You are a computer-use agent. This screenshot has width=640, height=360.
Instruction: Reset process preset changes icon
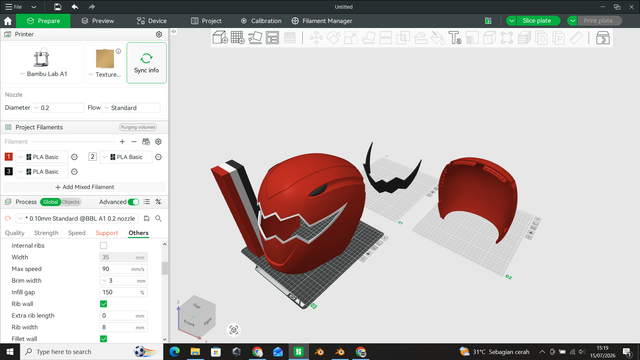8,218
